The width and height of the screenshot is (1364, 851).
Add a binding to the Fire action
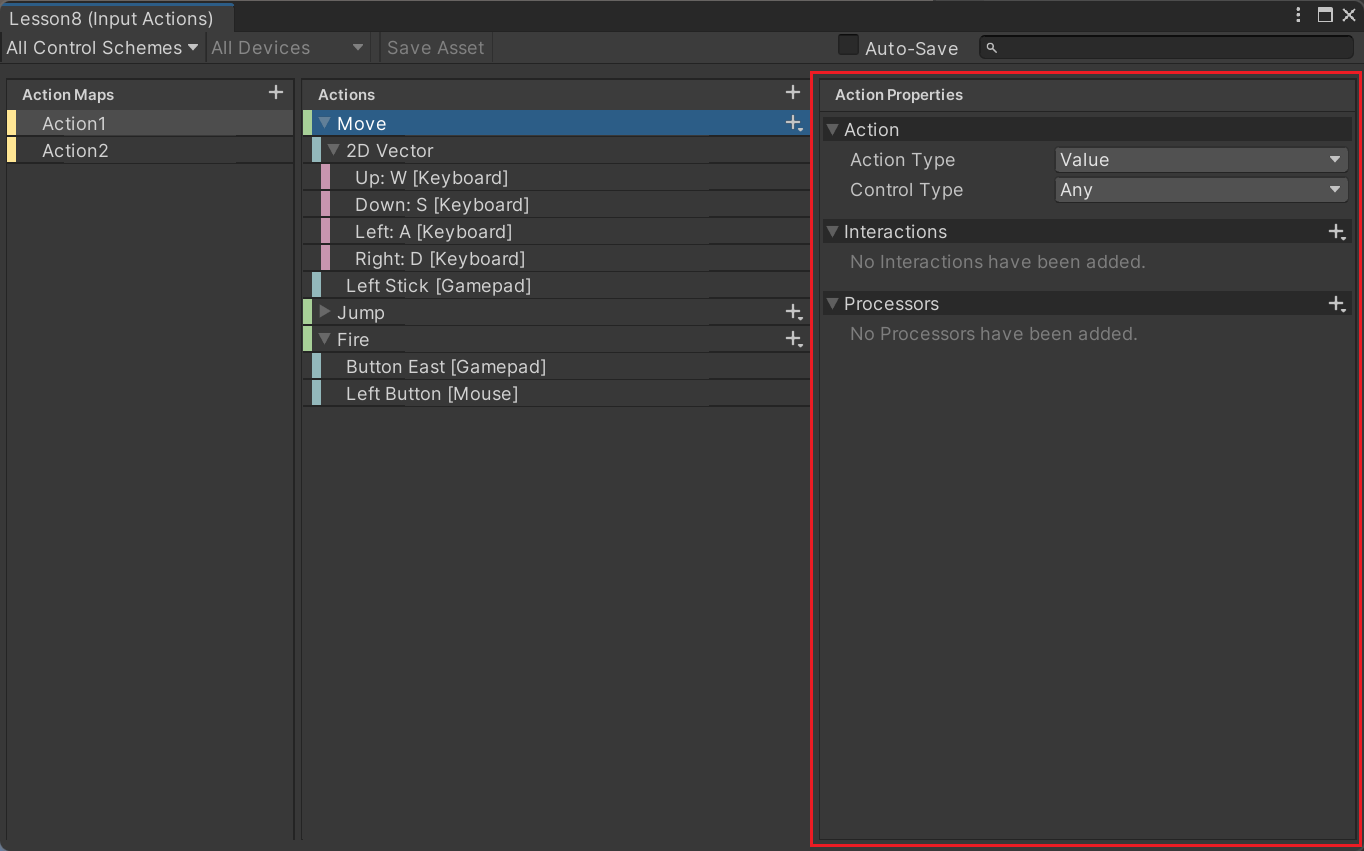pos(793,339)
